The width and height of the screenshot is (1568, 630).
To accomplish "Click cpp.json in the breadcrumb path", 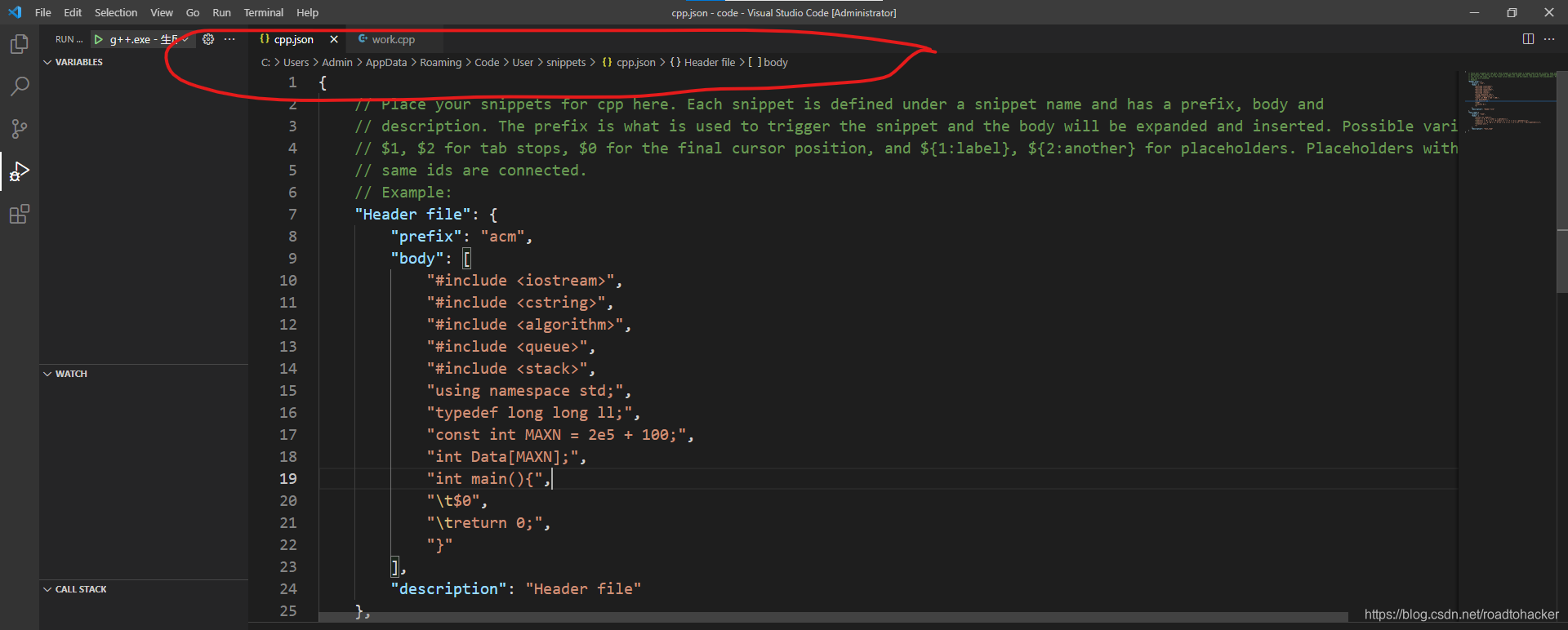I will (x=629, y=63).
